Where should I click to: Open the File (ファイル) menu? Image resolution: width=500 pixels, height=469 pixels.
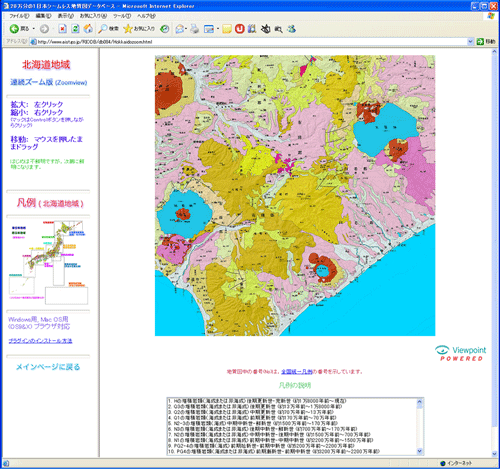tap(19, 16)
